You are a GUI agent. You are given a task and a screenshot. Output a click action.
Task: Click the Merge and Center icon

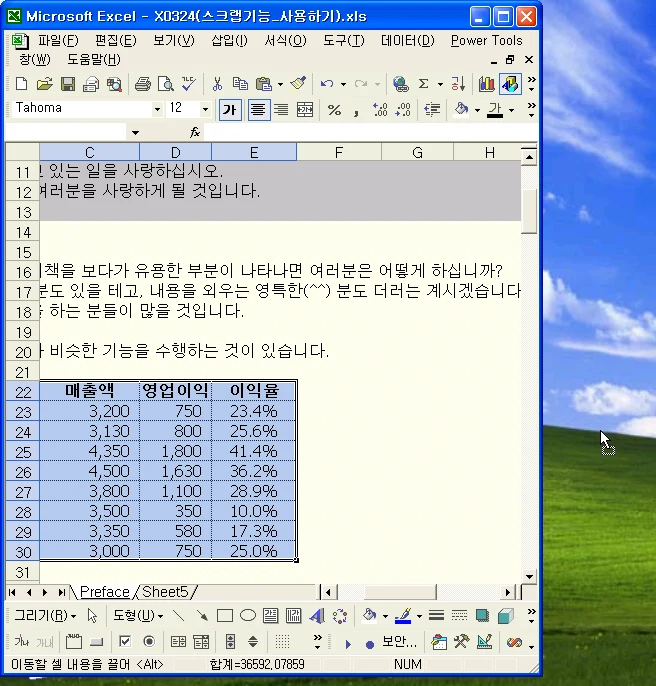[x=305, y=109]
